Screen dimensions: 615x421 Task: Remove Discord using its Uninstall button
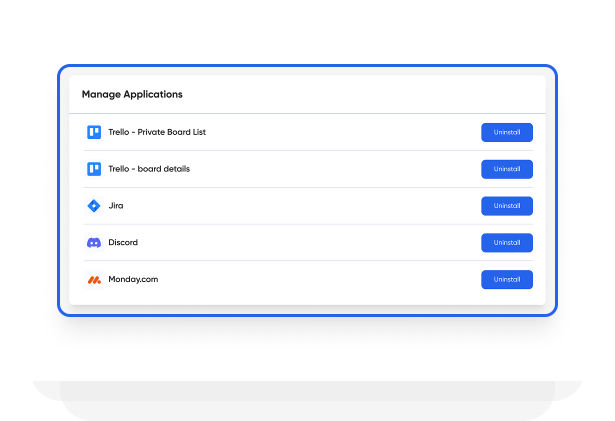tap(506, 243)
